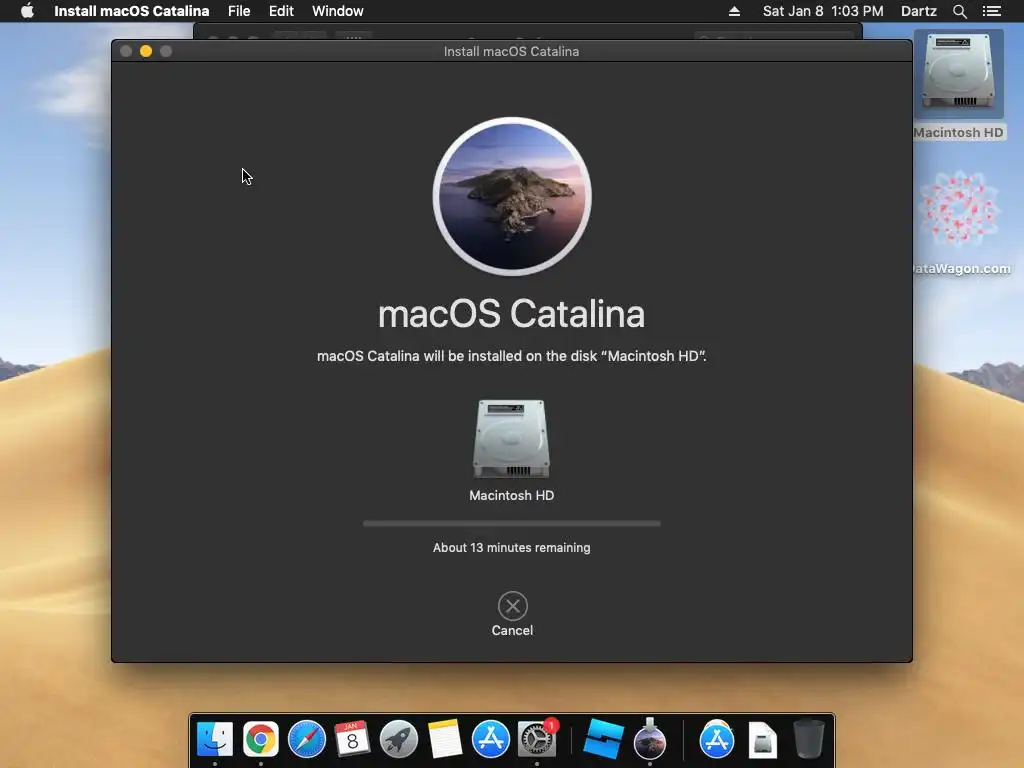Open System Preferences with update badge
Image resolution: width=1024 pixels, height=768 pixels.
pos(537,739)
